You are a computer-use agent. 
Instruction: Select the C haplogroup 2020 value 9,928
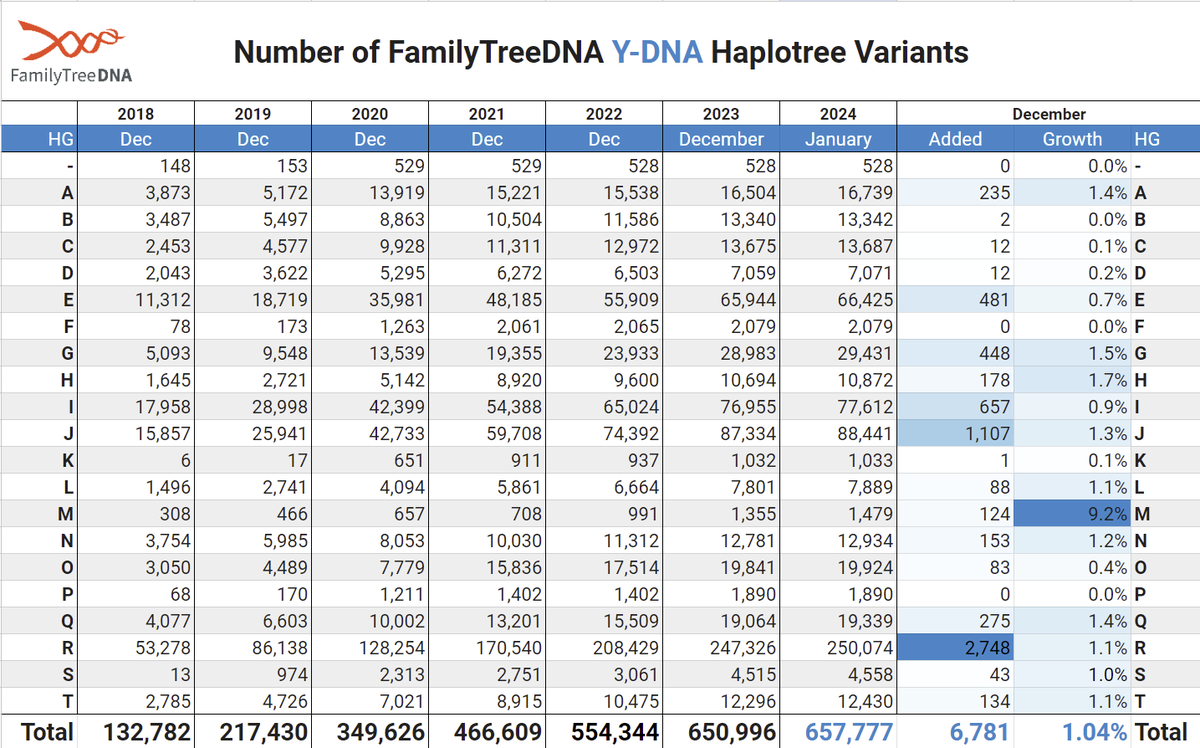pyautogui.click(x=370, y=246)
